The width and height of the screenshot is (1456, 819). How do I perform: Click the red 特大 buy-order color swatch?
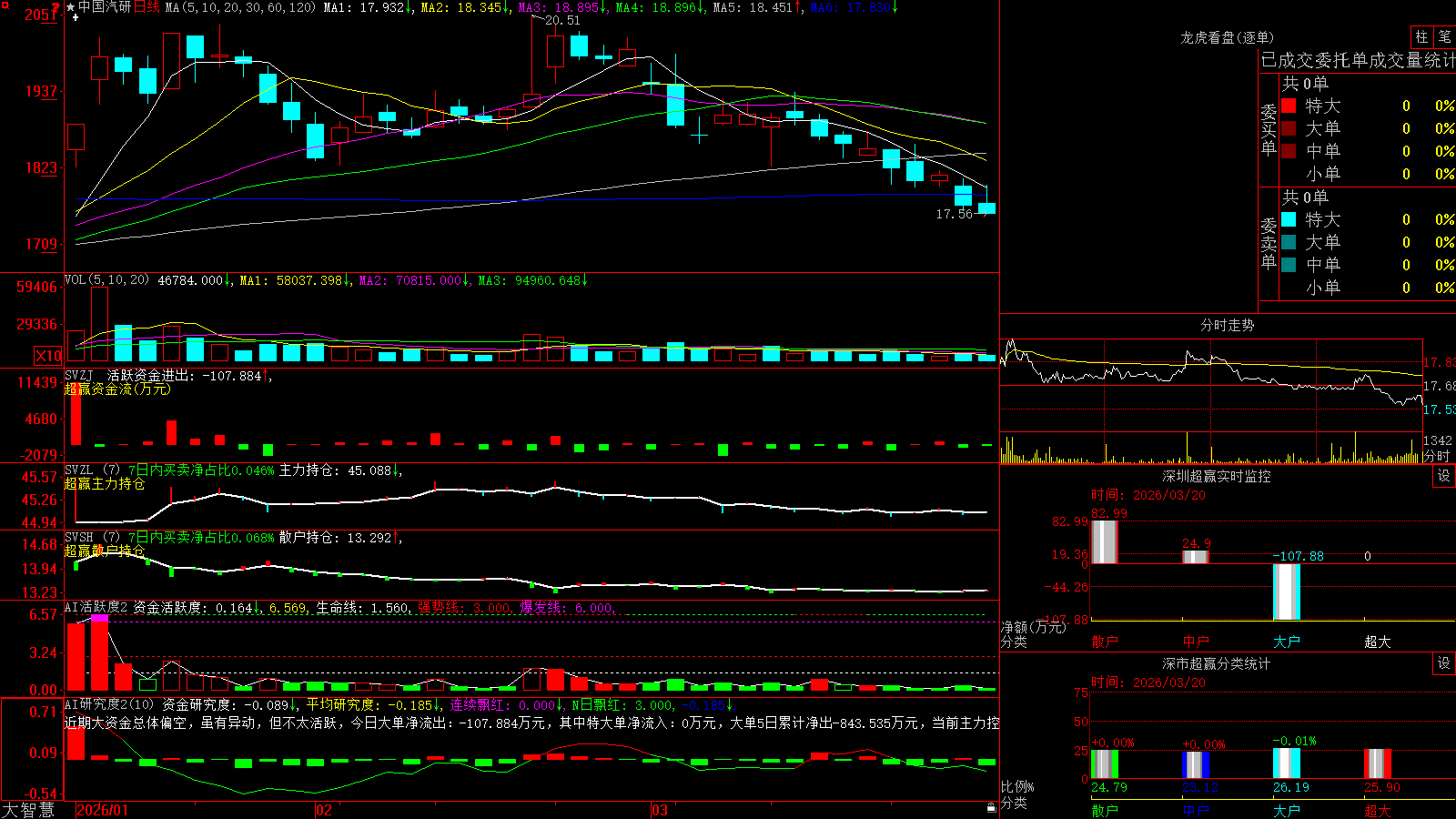click(x=1289, y=106)
